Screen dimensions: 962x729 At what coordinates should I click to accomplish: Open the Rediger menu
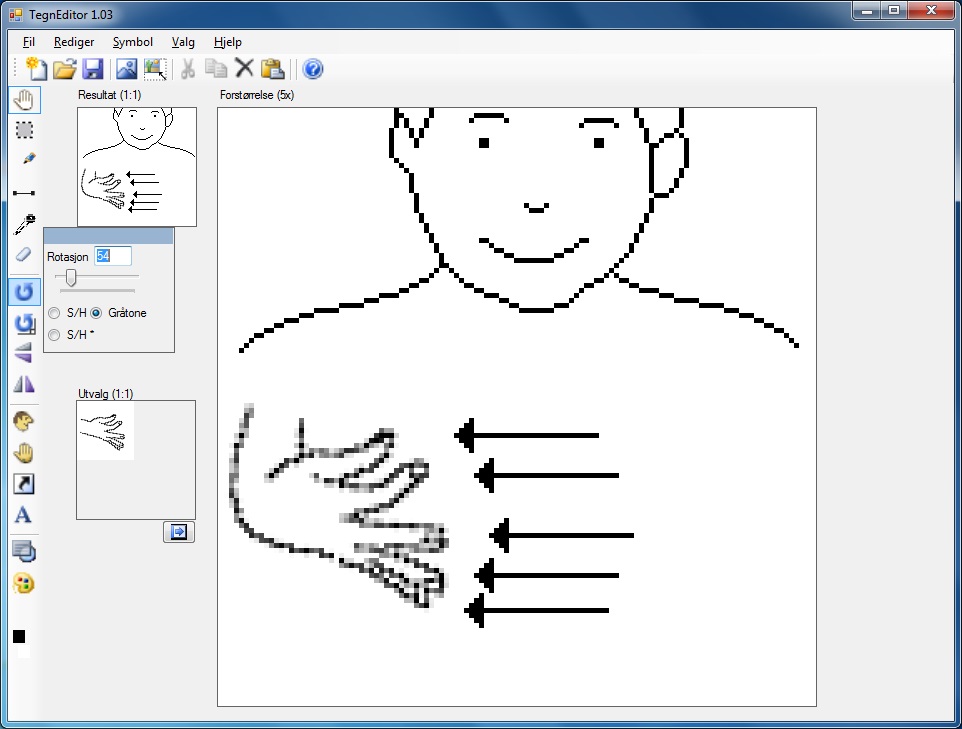[74, 42]
